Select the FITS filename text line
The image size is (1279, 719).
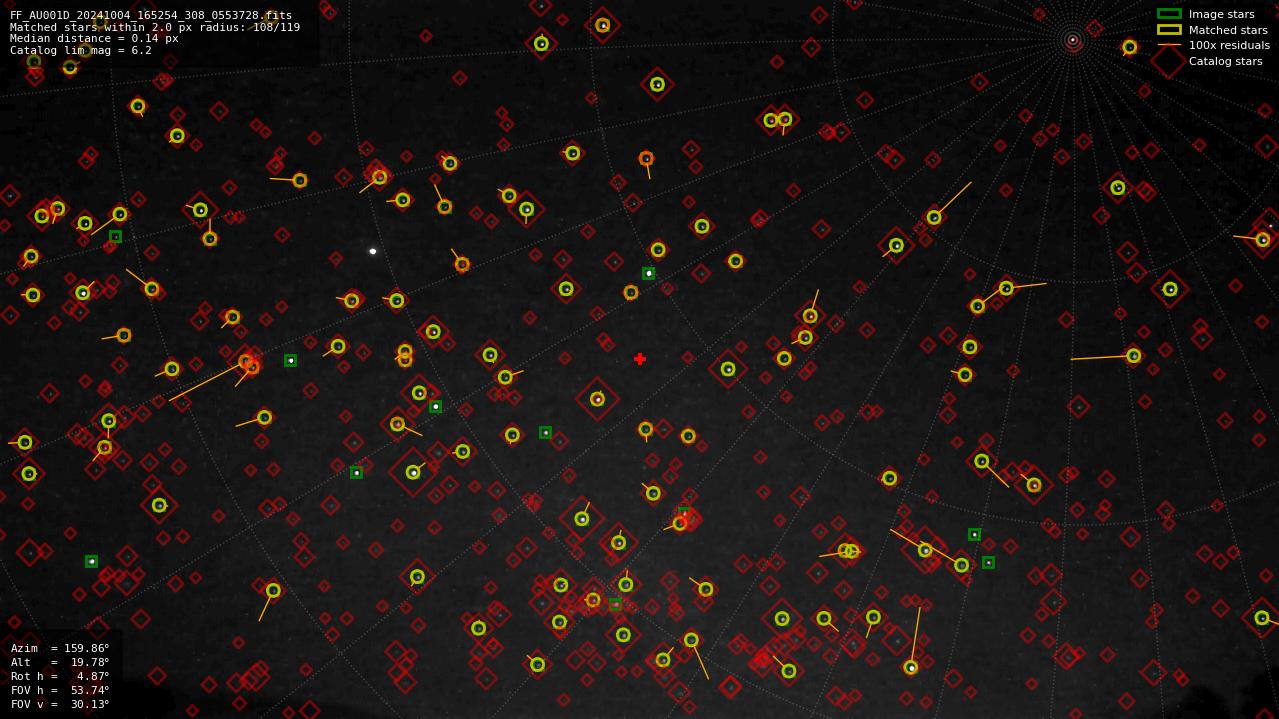(151, 16)
